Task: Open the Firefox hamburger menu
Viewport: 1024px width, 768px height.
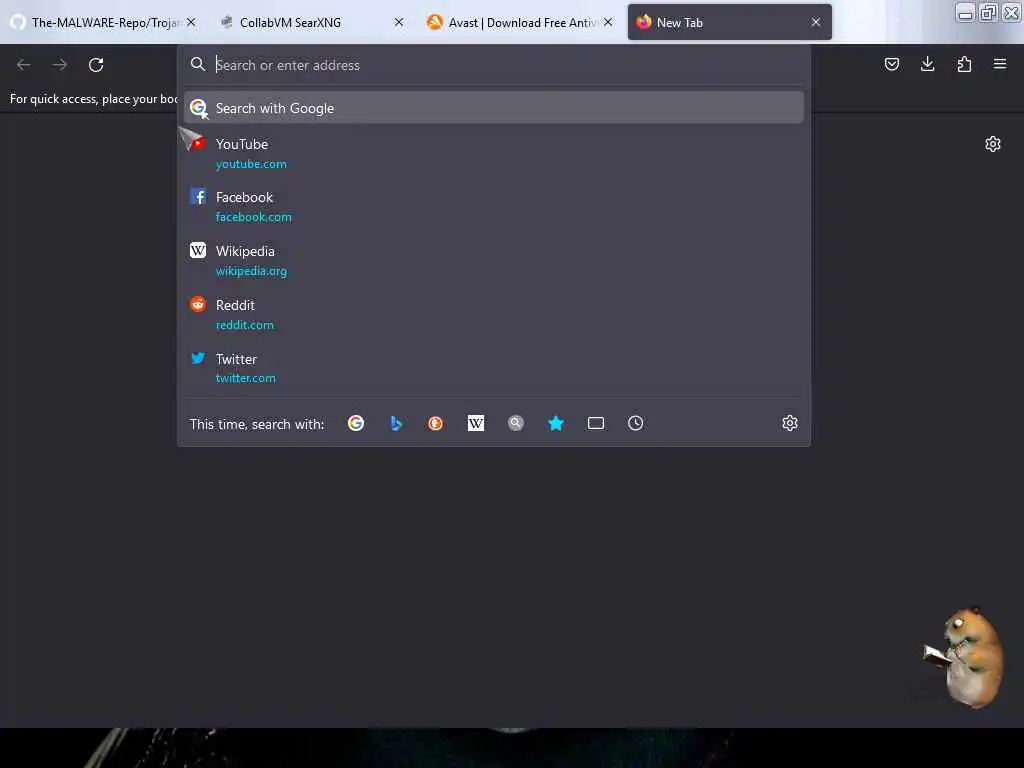Action: point(1000,64)
